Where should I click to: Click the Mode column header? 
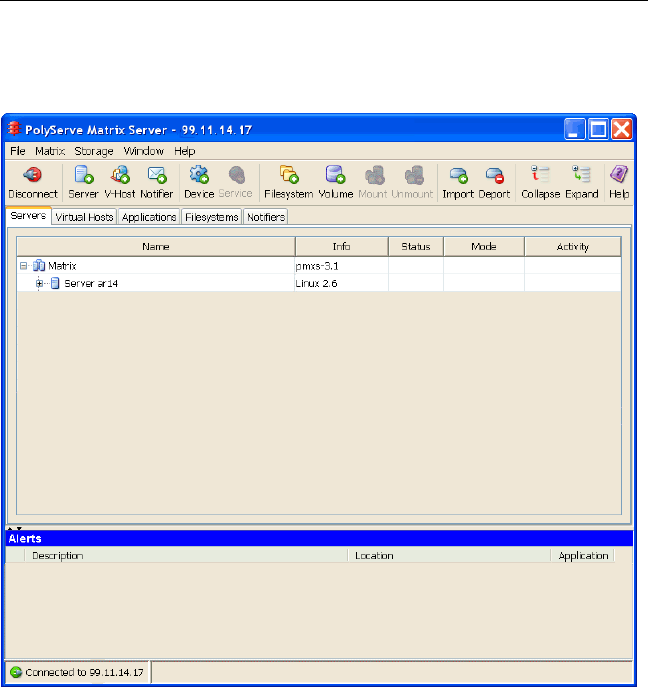click(484, 247)
